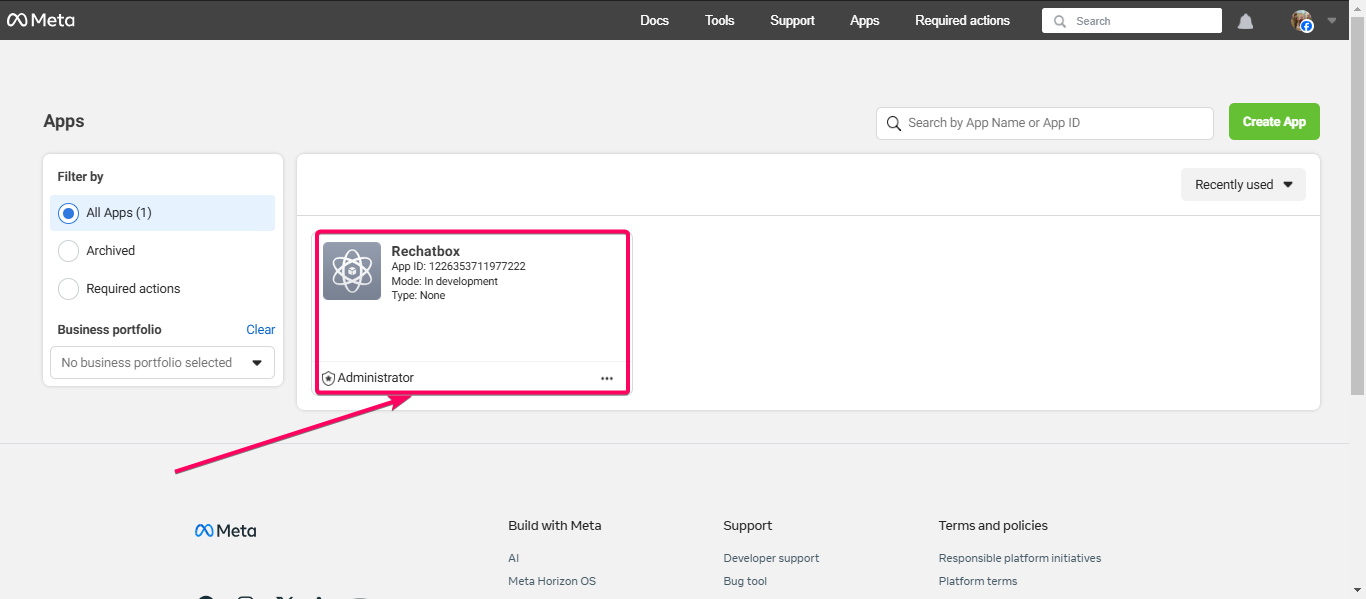1366x599 pixels.
Task: Open the Rechatbox app name link
Action: click(x=426, y=251)
